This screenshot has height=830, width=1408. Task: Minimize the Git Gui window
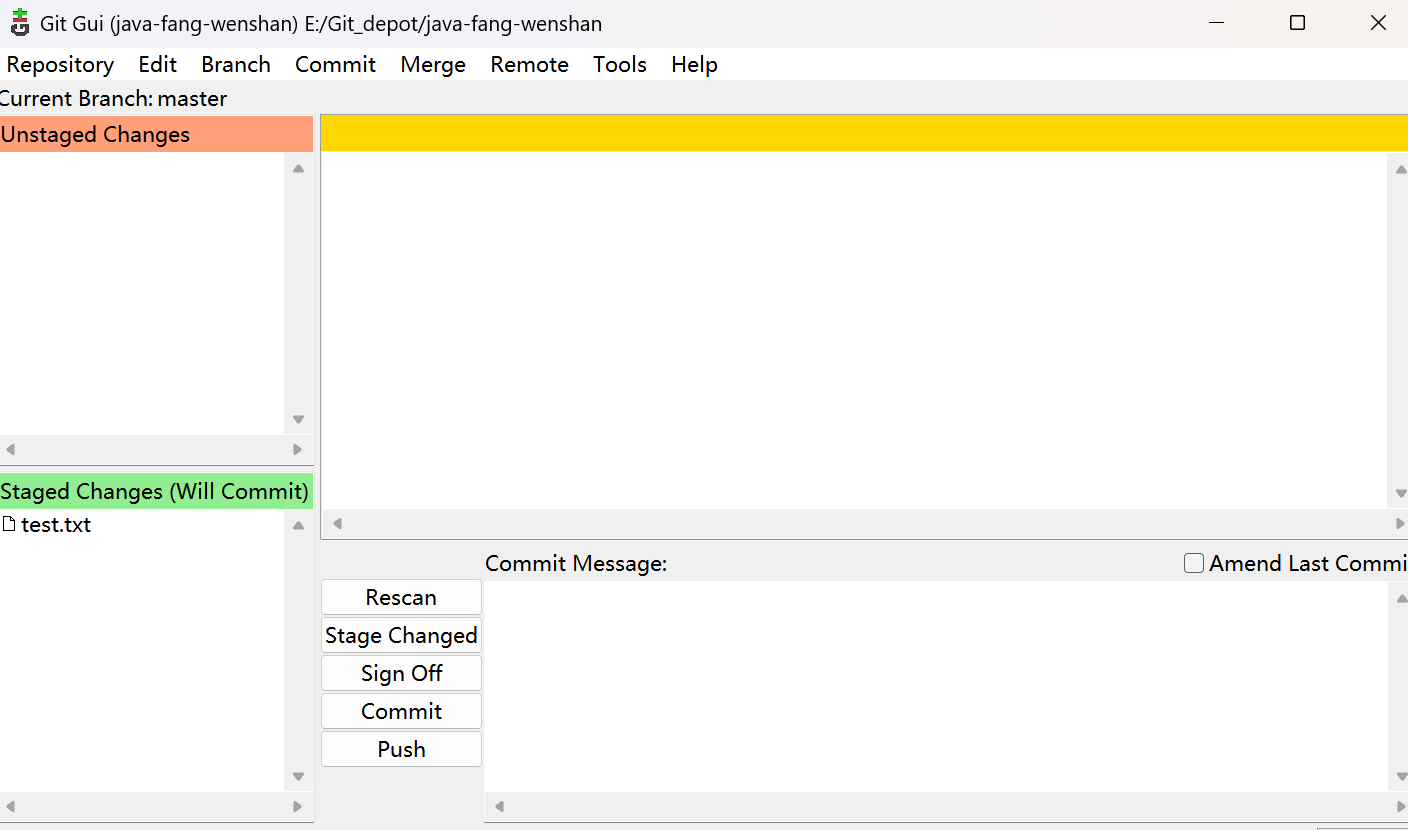pyautogui.click(x=1216, y=23)
